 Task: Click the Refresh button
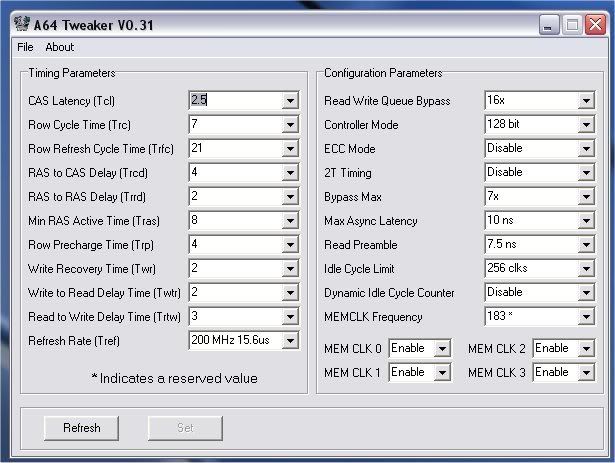click(x=81, y=428)
